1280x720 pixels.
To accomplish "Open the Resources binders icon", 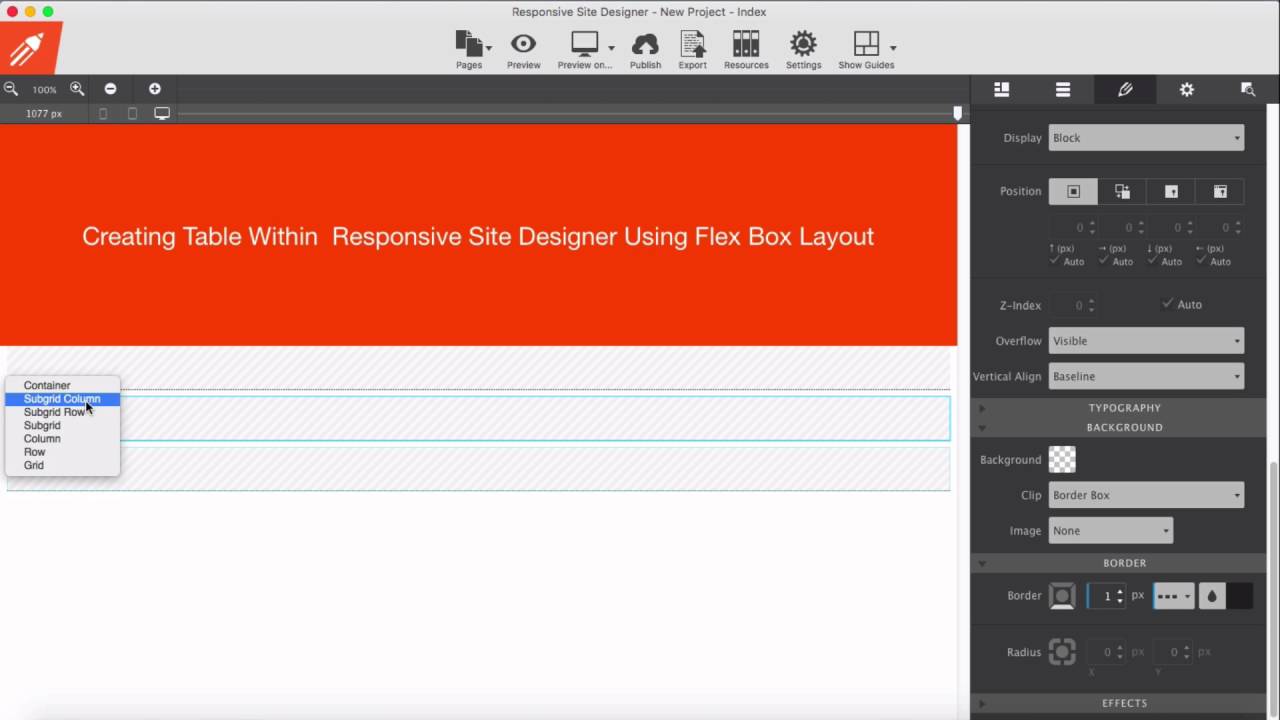I will [746, 44].
